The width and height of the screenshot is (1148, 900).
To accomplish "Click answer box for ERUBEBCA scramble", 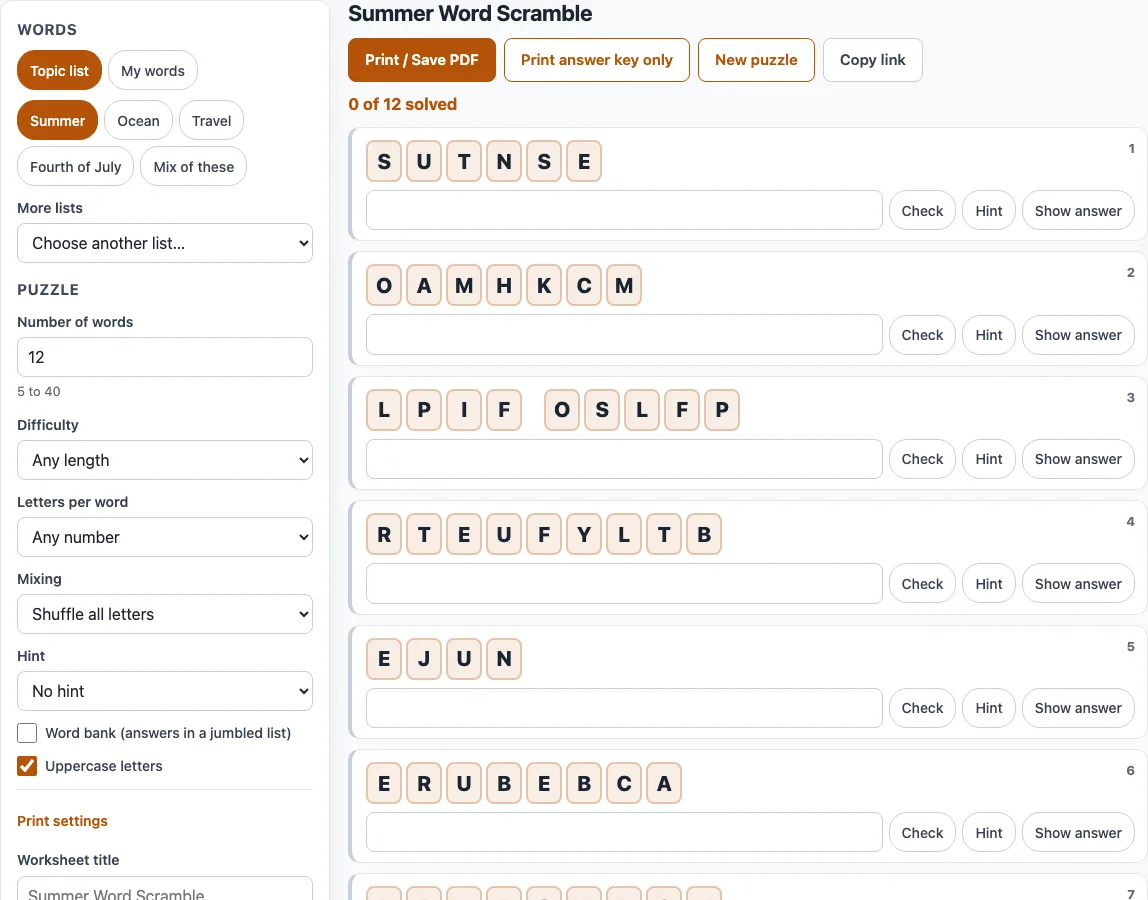I will coord(625,833).
